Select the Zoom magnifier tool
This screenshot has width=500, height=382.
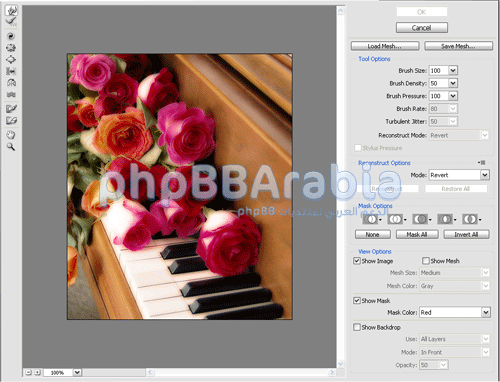pos(11,146)
